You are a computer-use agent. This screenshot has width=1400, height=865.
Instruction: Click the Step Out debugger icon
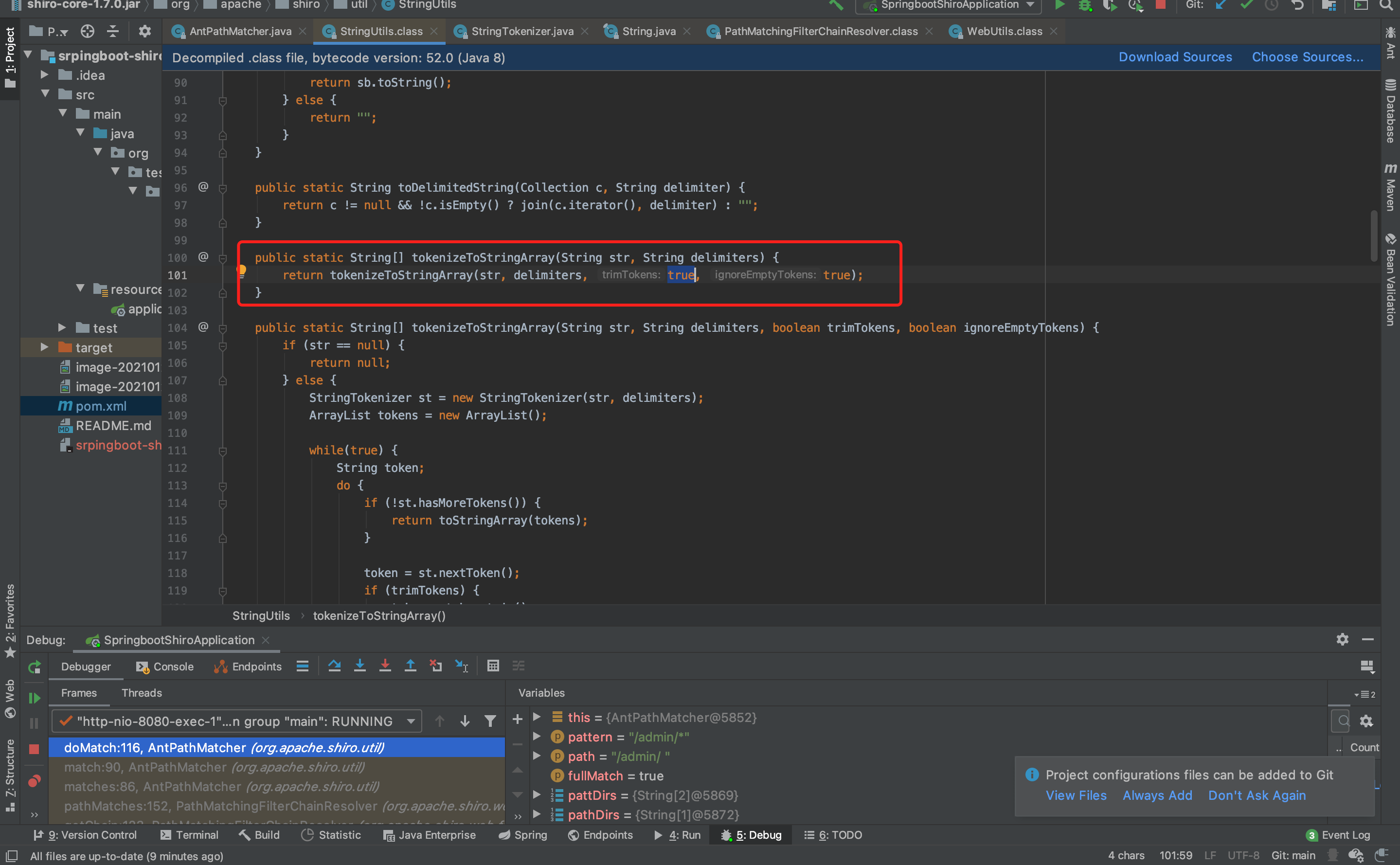pos(411,666)
